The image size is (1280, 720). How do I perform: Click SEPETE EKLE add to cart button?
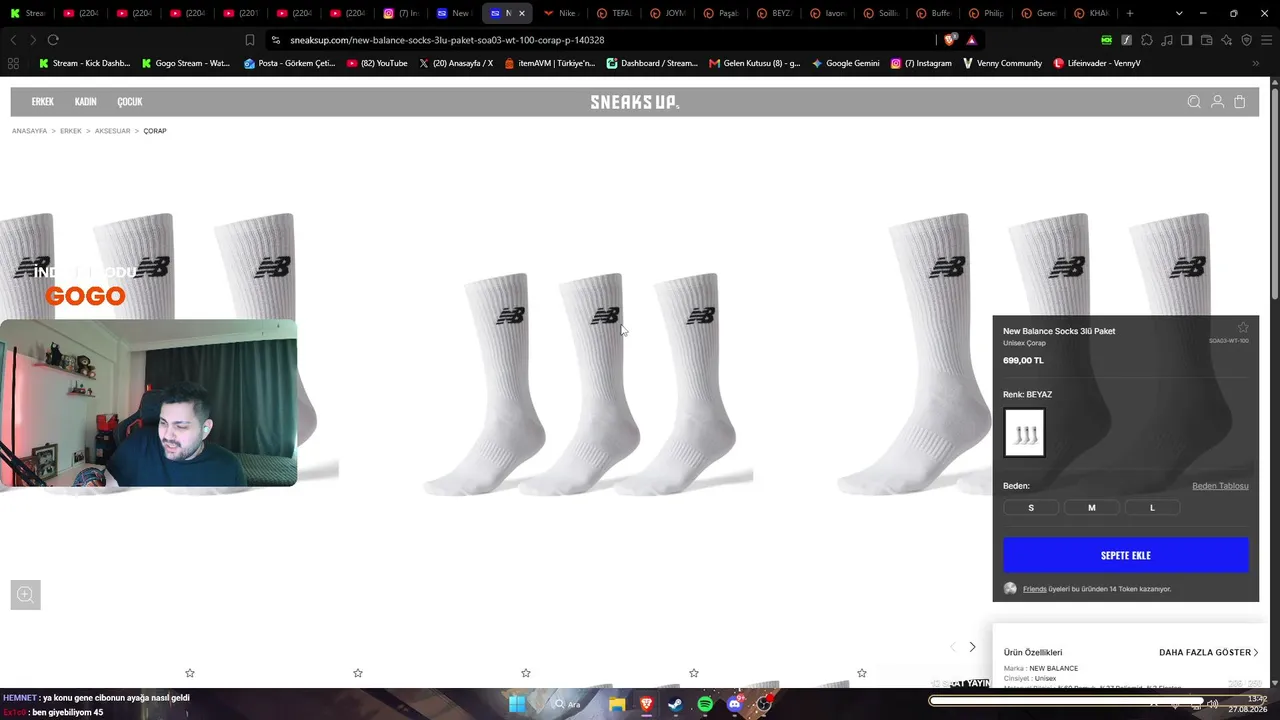tap(1126, 555)
